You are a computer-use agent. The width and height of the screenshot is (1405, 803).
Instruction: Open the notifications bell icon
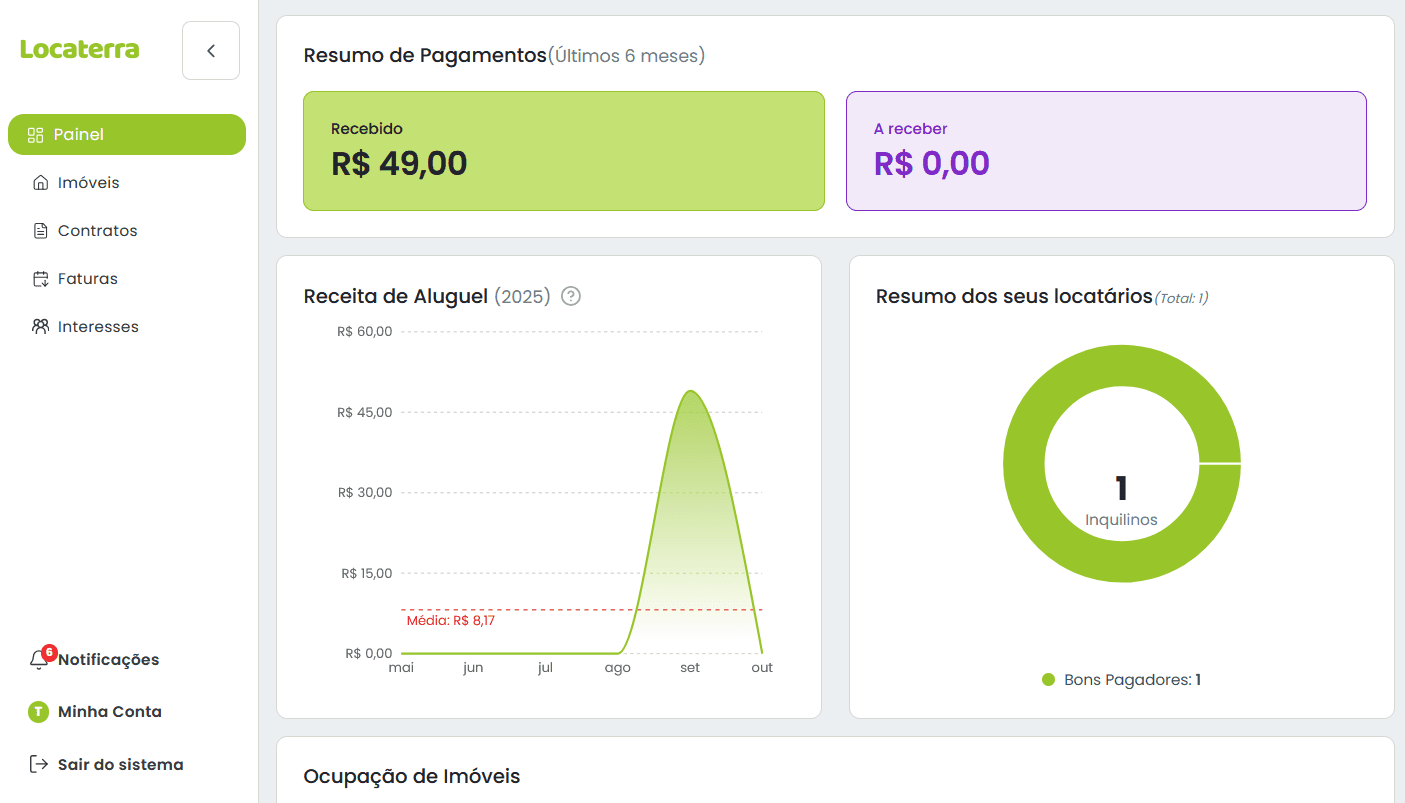(x=39, y=661)
